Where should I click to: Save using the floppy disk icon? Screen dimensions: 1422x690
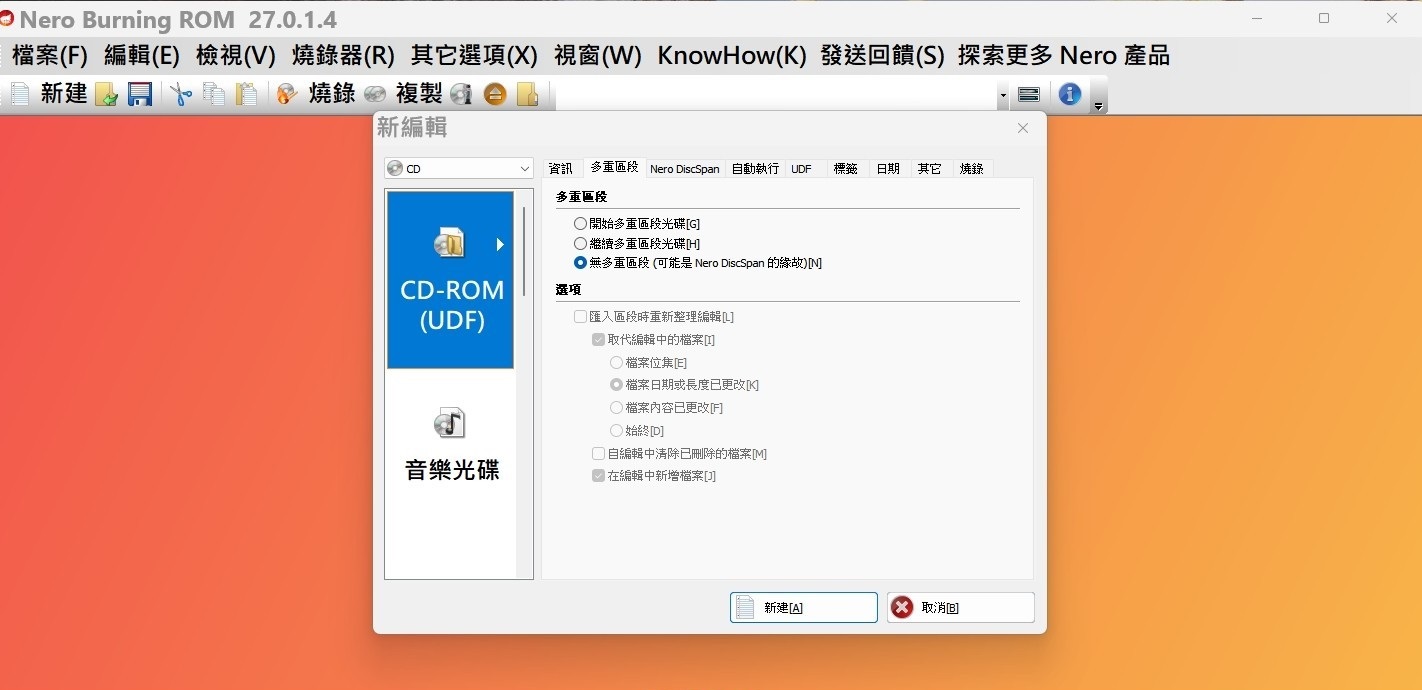click(140, 94)
